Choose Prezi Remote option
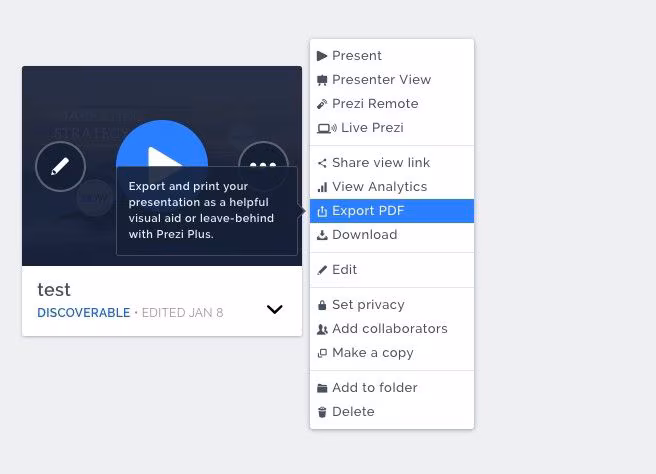 pyautogui.click(x=375, y=104)
